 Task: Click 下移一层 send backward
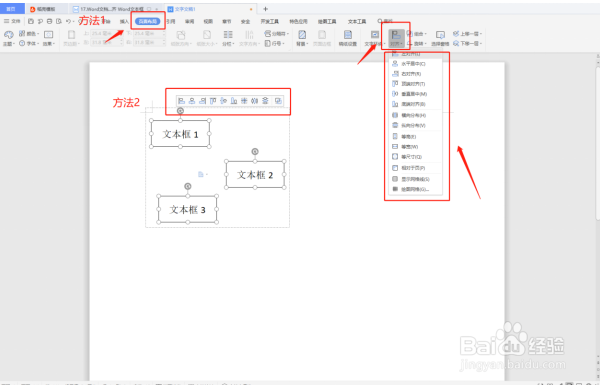pyautogui.click(x=467, y=44)
